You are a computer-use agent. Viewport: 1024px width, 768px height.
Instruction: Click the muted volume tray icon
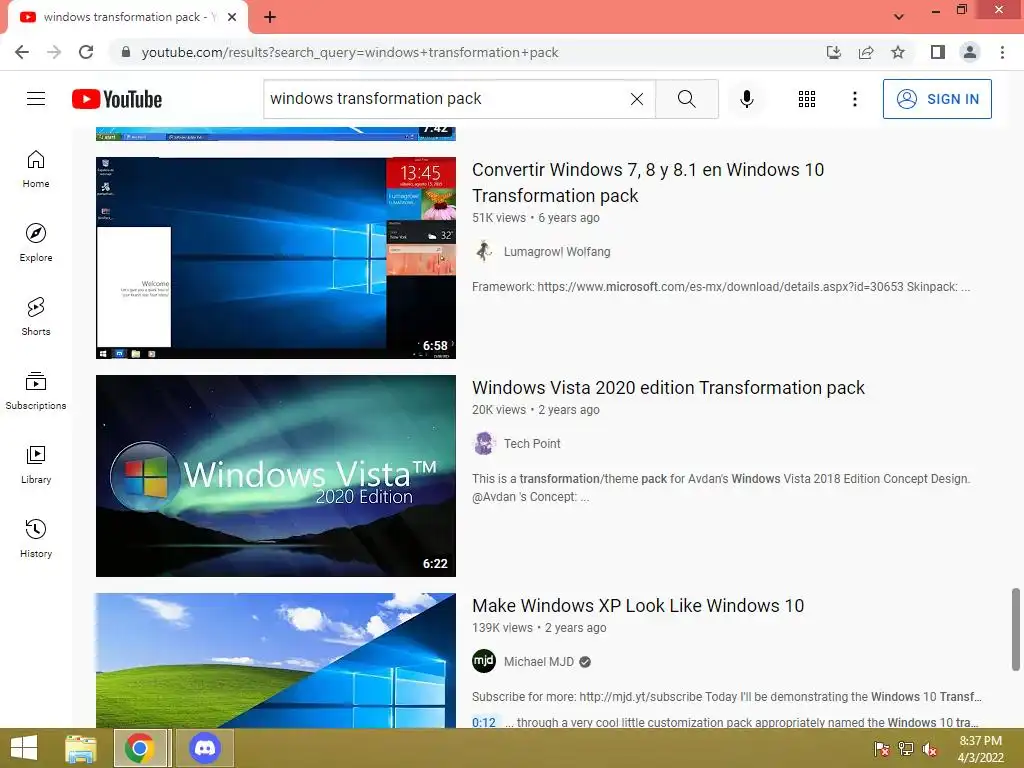coord(930,748)
